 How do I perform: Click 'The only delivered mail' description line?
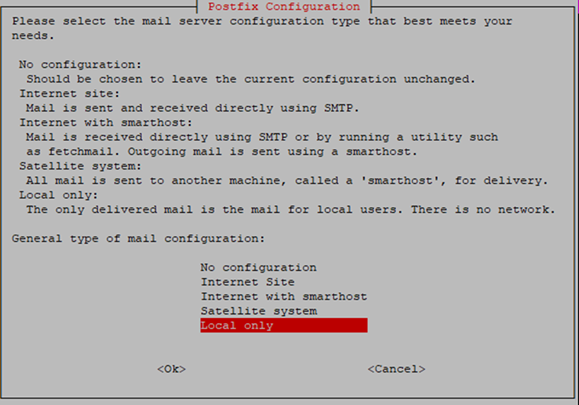coord(291,210)
